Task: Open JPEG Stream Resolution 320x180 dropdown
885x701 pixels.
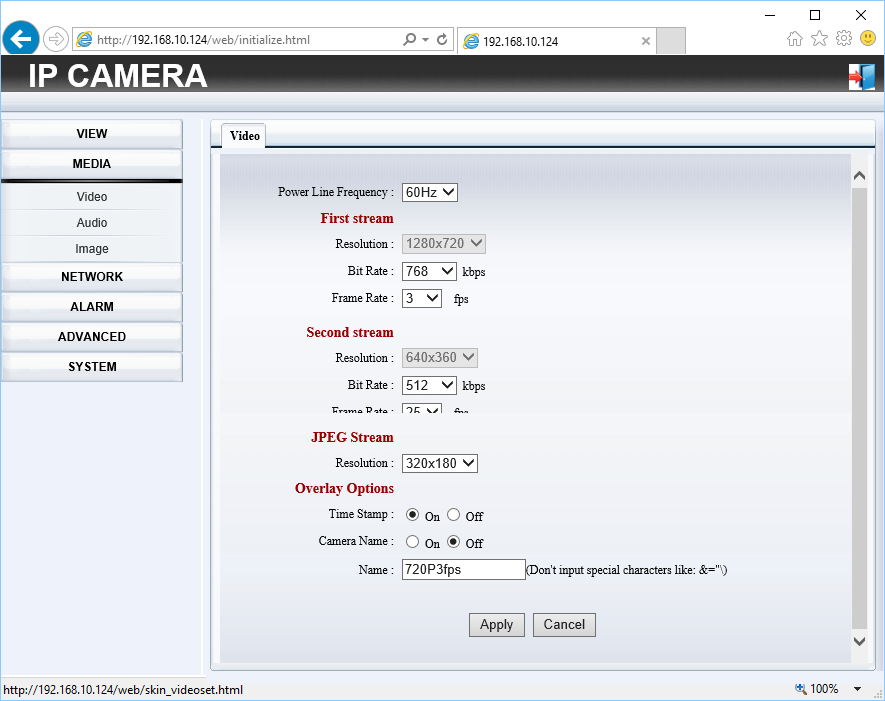Action: tap(440, 463)
